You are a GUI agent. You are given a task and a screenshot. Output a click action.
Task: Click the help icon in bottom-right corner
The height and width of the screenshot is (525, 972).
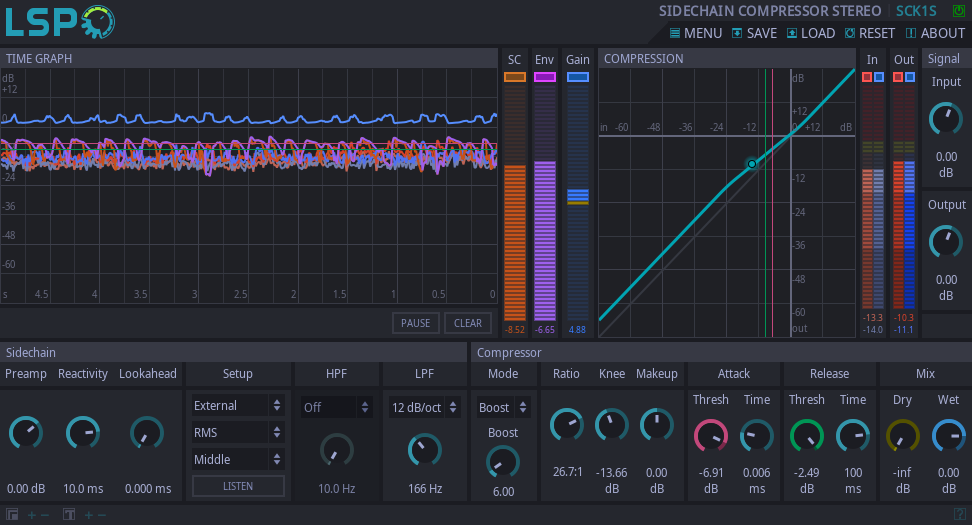960,514
